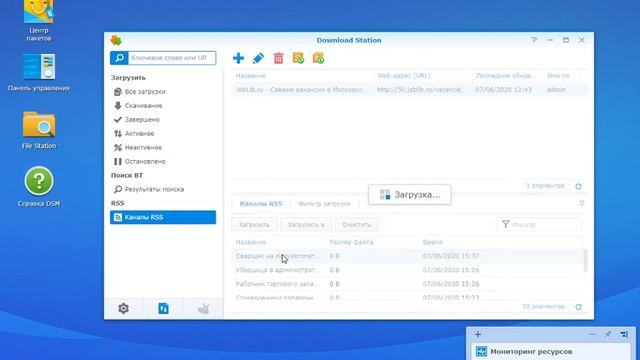Open the settings gear at the sidebar bottom
The height and width of the screenshot is (360, 640).
(x=123, y=309)
